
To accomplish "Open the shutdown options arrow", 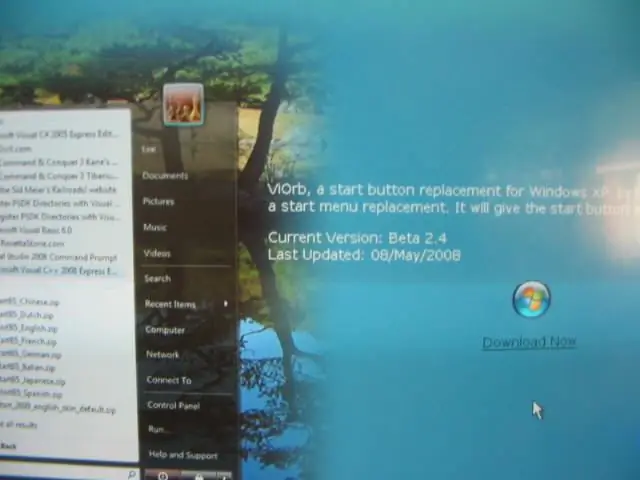I will point(224,476).
